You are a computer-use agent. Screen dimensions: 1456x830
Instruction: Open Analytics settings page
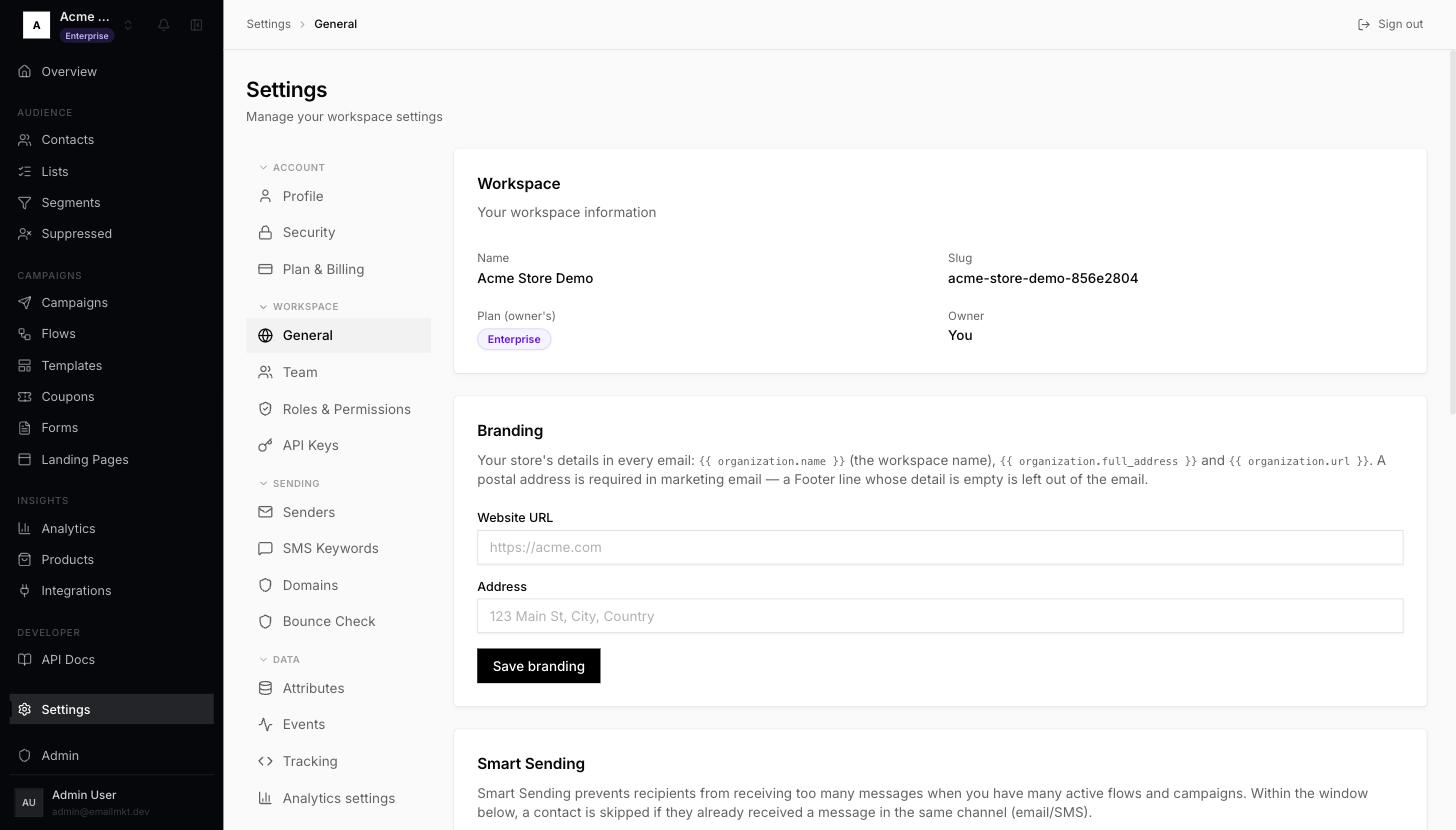pyautogui.click(x=338, y=799)
